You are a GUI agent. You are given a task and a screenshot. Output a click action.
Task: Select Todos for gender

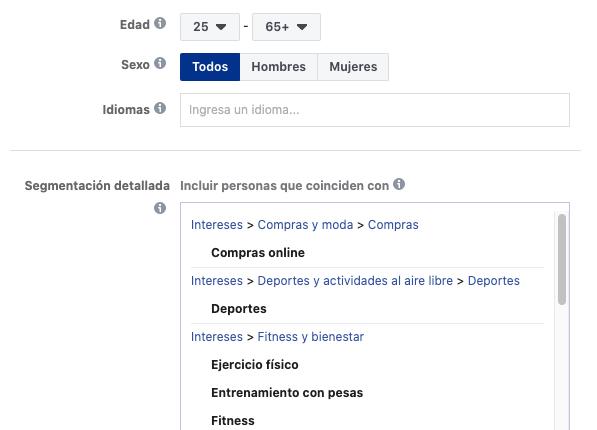point(210,67)
